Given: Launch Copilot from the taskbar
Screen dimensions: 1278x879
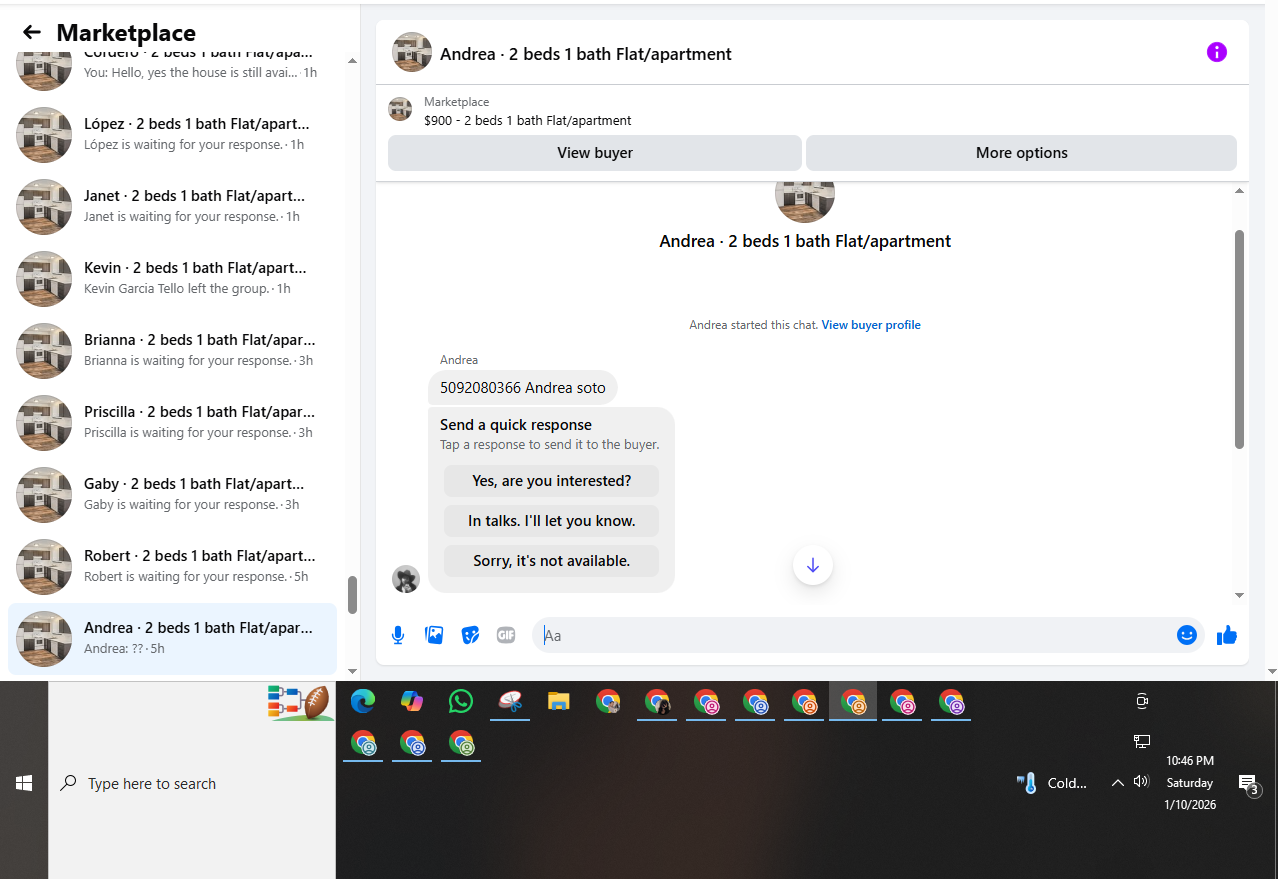Looking at the screenshot, I should (x=412, y=702).
